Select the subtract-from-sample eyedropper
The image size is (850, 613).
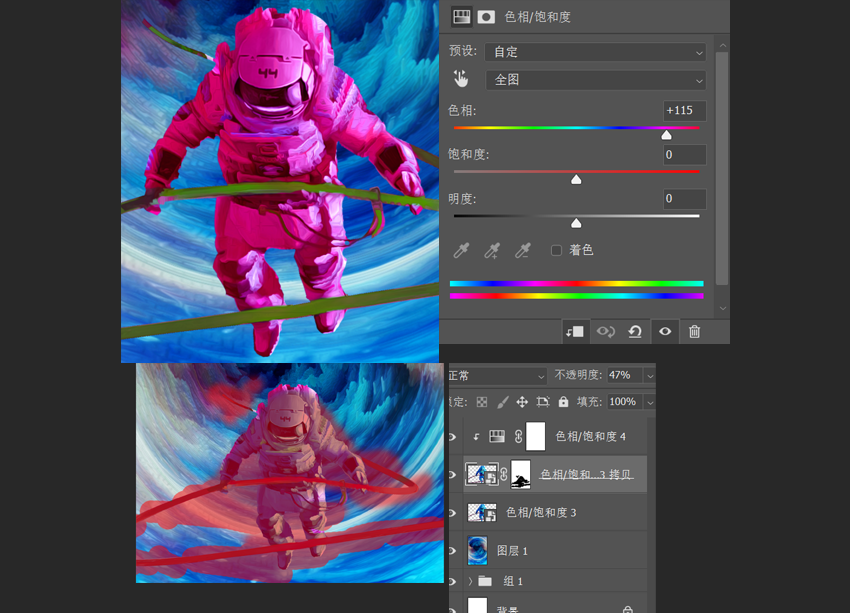tap(523, 250)
